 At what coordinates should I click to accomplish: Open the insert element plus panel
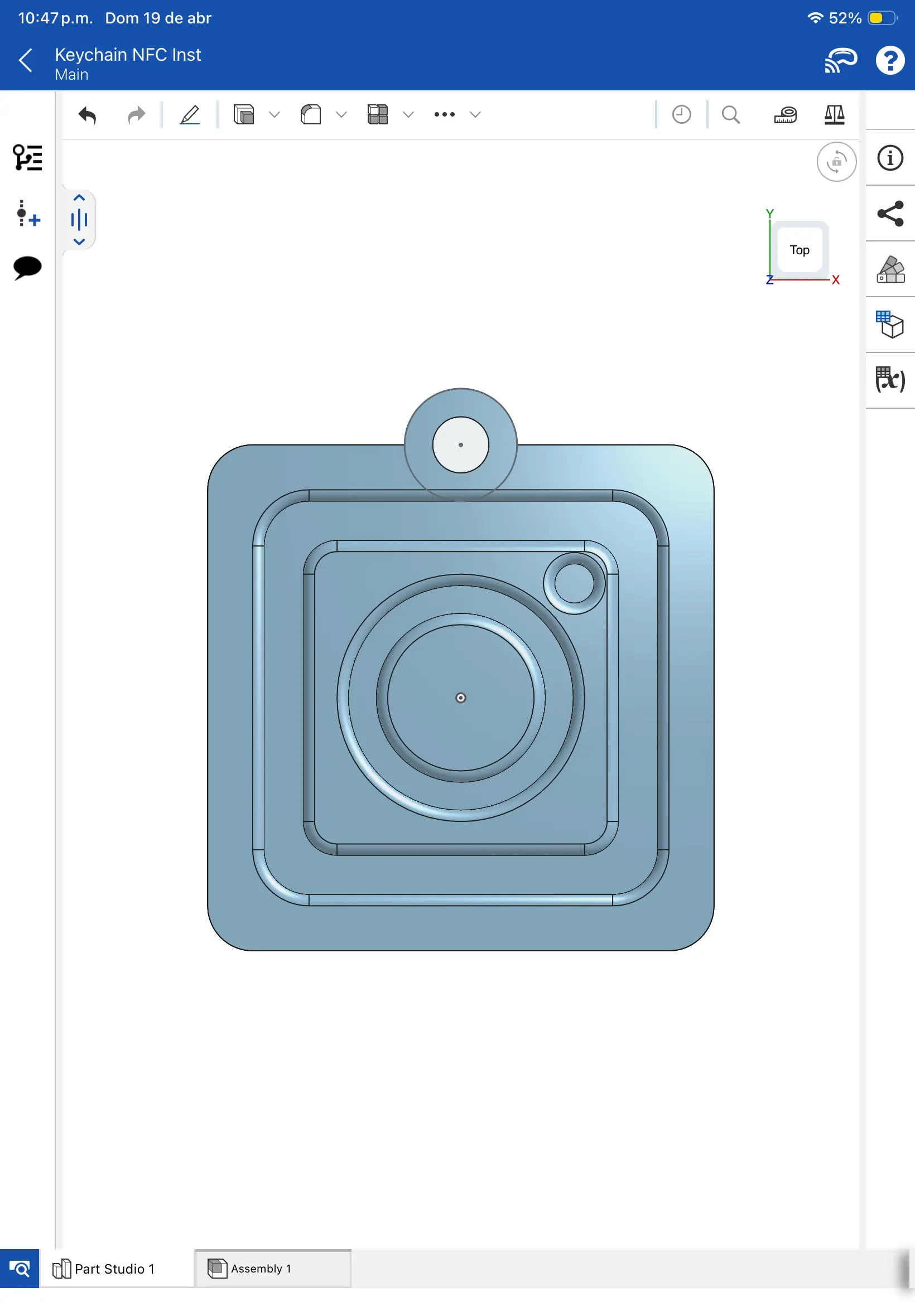[27, 213]
